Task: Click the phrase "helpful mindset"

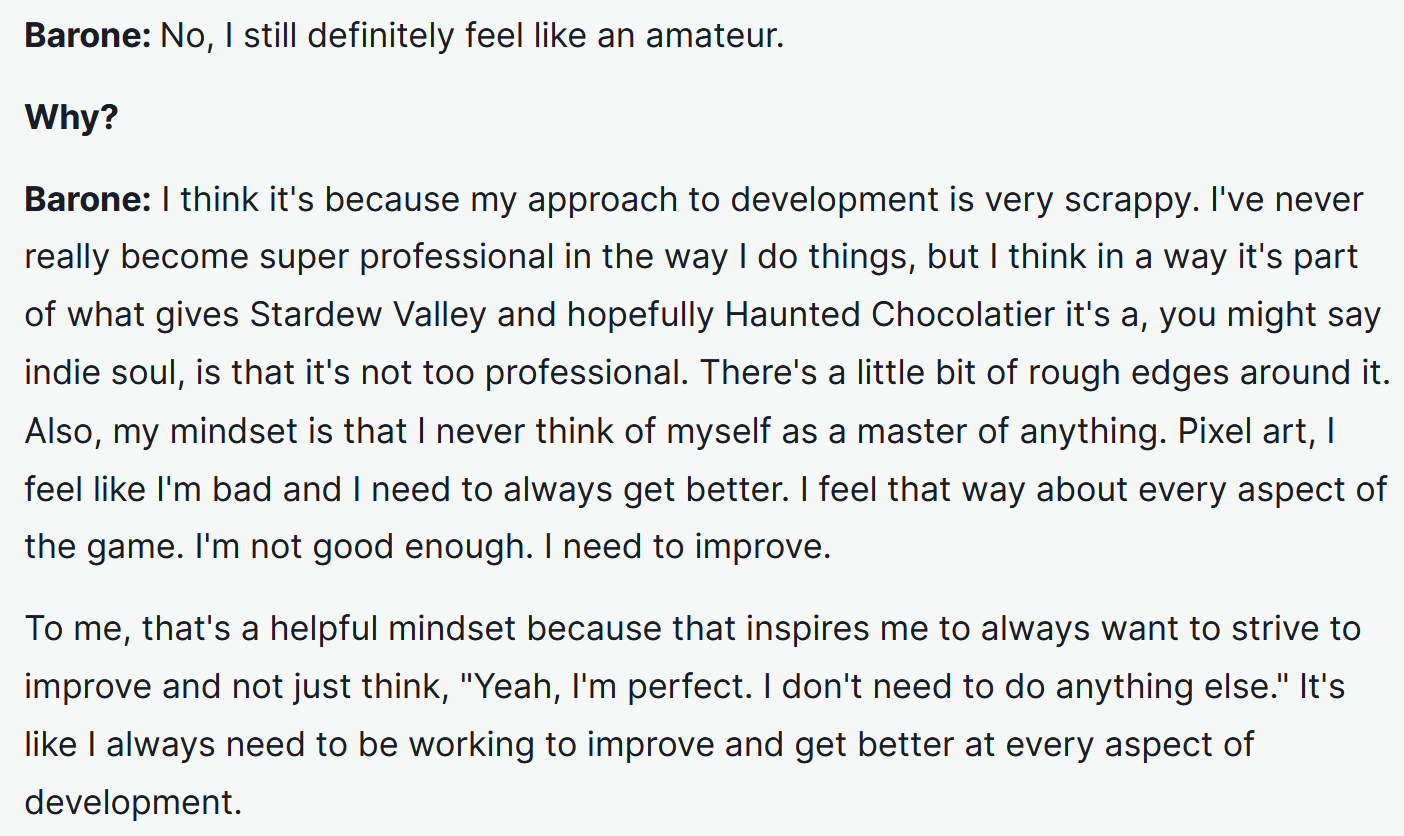Action: [393, 629]
